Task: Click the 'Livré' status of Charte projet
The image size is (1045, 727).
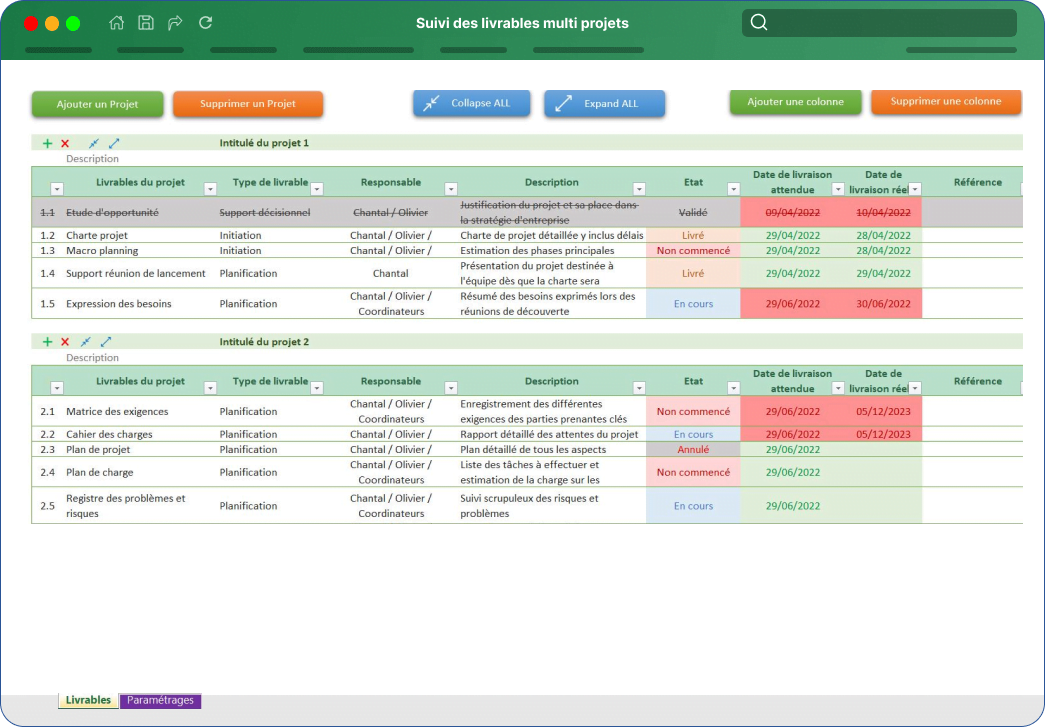Action: click(x=693, y=235)
